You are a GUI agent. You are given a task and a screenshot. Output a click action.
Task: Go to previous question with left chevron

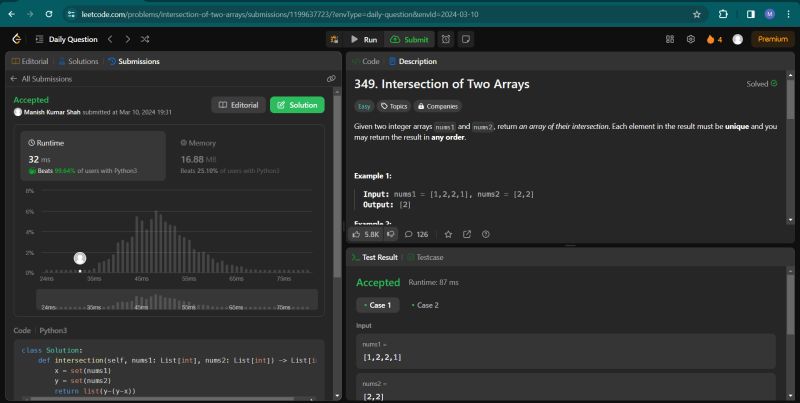pos(110,39)
